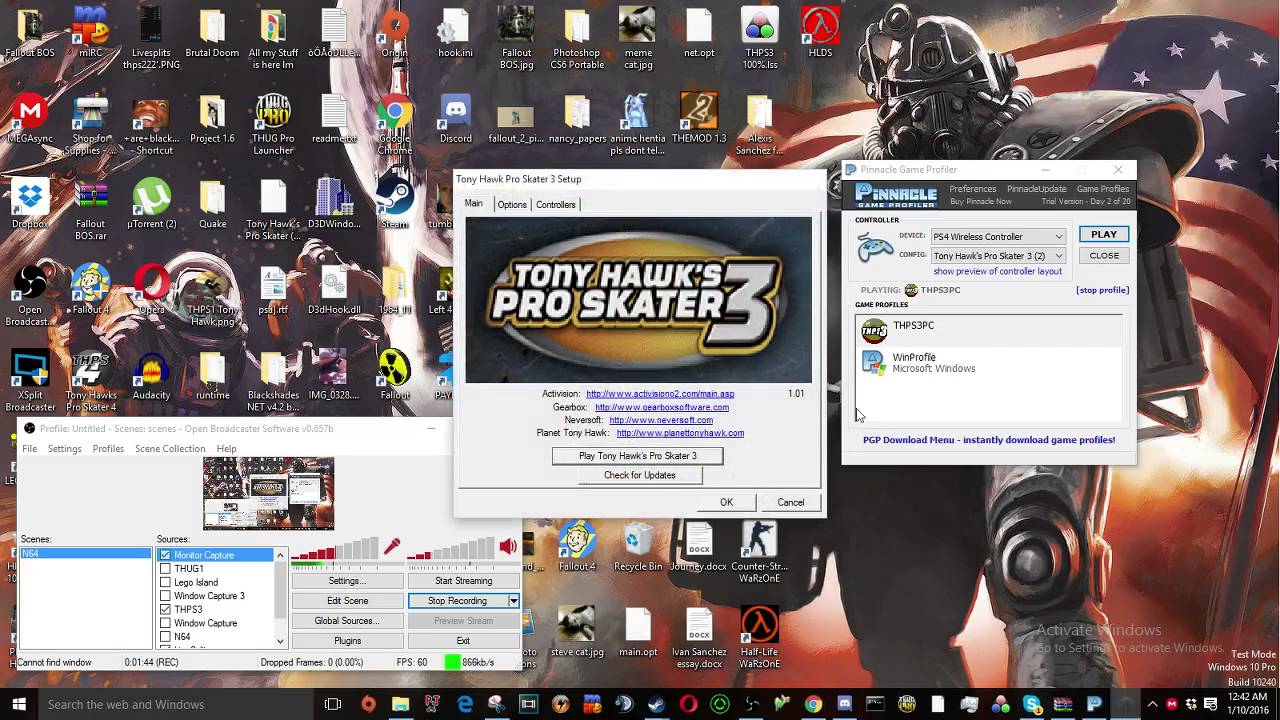Open XSplit Broadcaster desktop icon

tap(30, 378)
